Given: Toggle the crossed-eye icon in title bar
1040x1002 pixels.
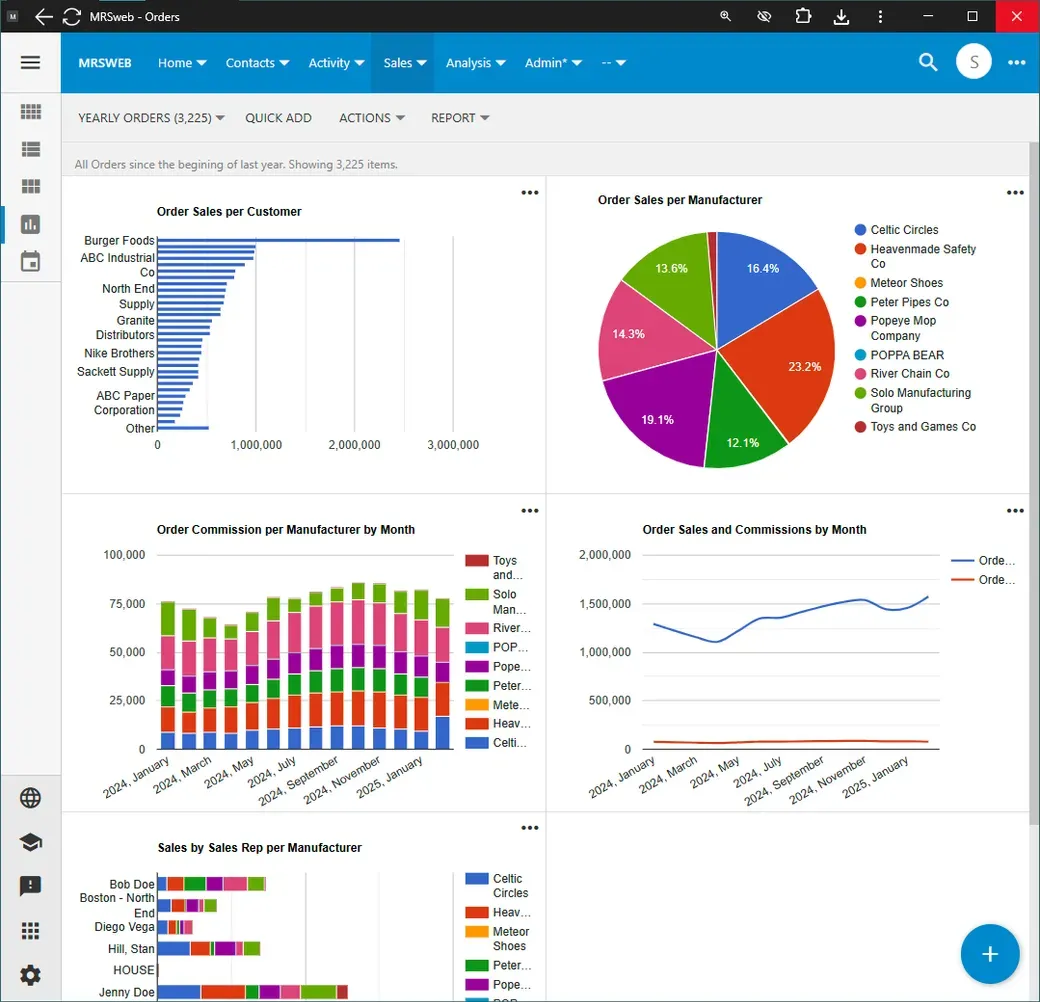Looking at the screenshot, I should (x=764, y=17).
